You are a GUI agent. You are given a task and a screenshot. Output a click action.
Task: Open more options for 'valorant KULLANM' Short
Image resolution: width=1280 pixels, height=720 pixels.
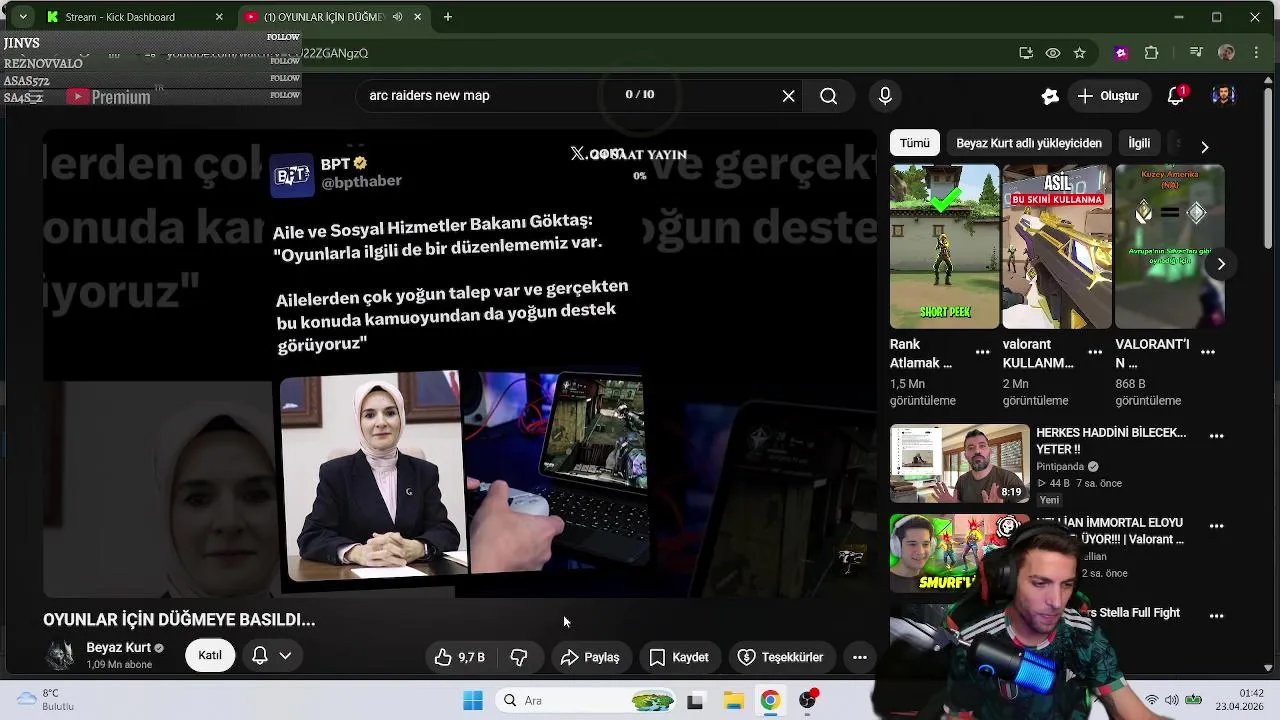pyautogui.click(x=1095, y=352)
